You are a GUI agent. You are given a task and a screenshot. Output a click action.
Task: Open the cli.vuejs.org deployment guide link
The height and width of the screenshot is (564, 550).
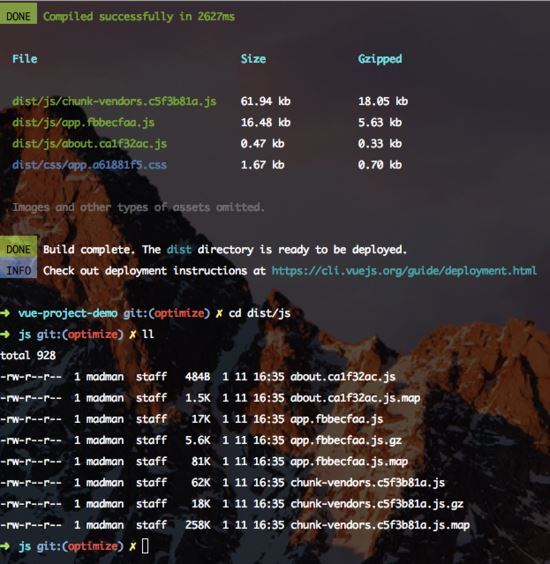click(404, 271)
